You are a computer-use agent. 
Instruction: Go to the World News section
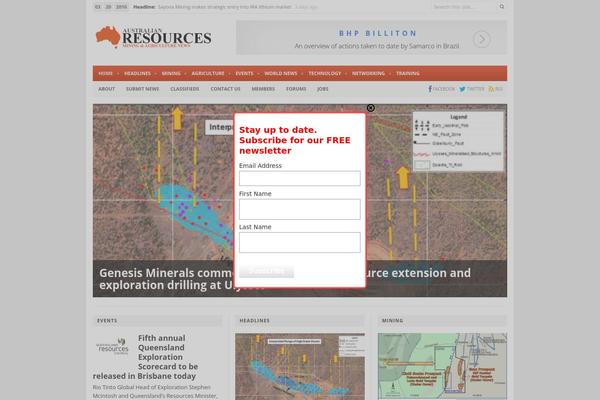(x=280, y=73)
